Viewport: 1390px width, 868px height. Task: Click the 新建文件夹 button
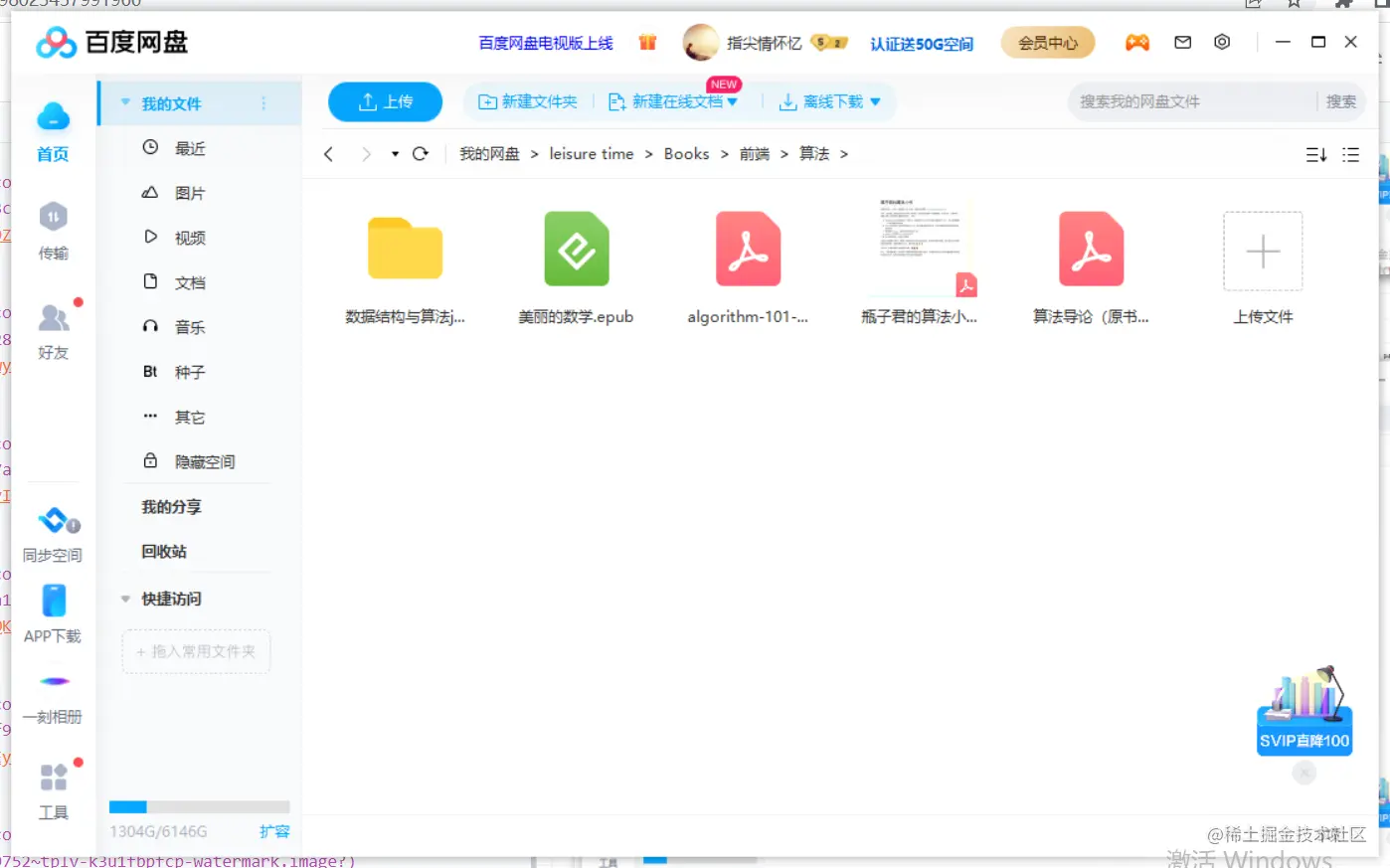(528, 101)
